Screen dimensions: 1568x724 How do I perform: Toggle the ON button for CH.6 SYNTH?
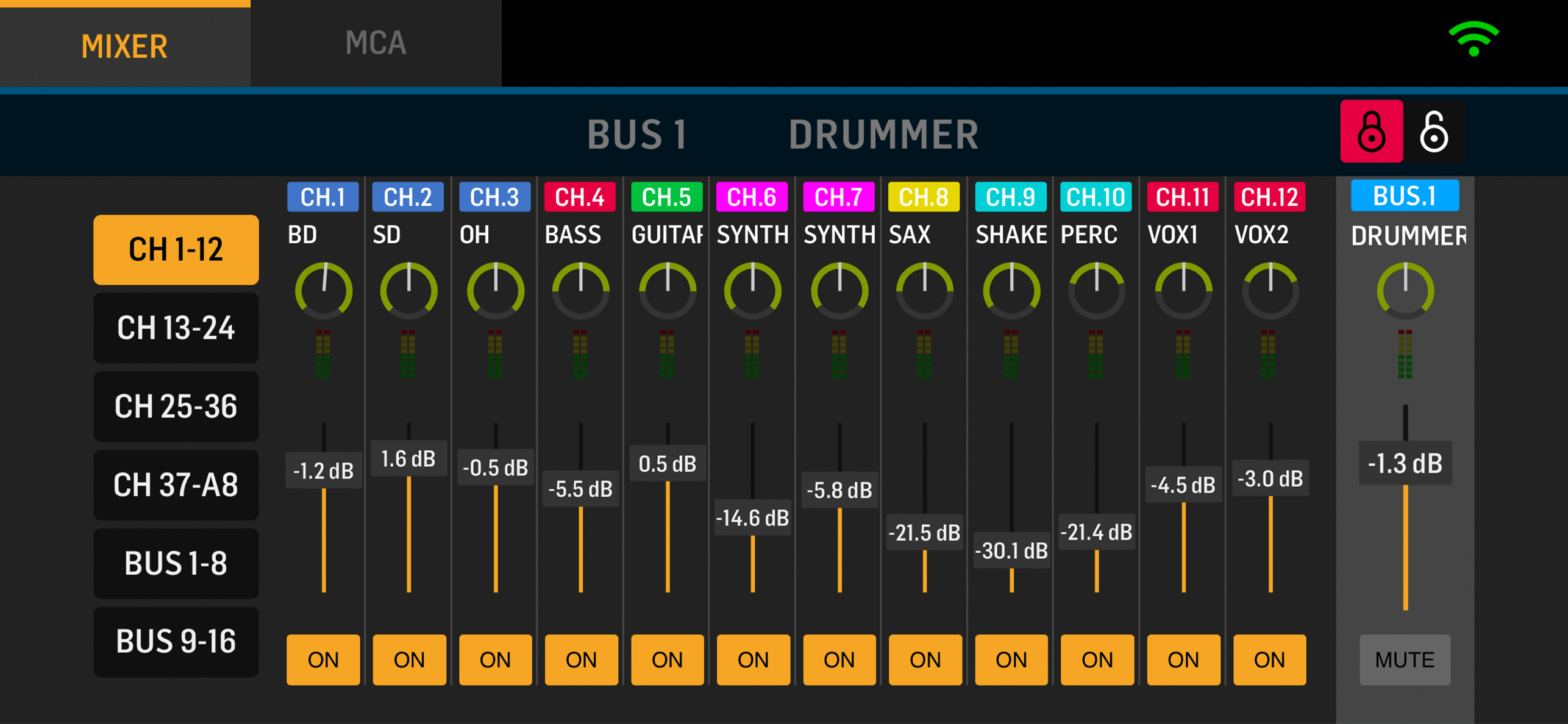[x=753, y=659]
